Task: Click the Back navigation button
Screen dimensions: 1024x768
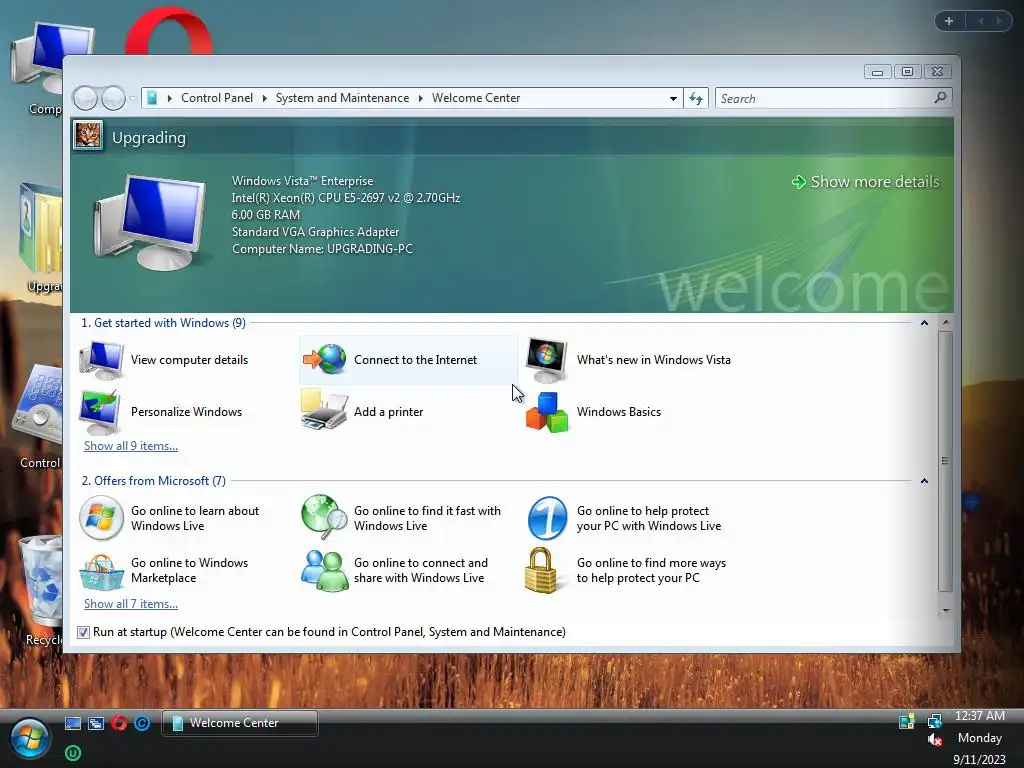Action: [x=86, y=99]
